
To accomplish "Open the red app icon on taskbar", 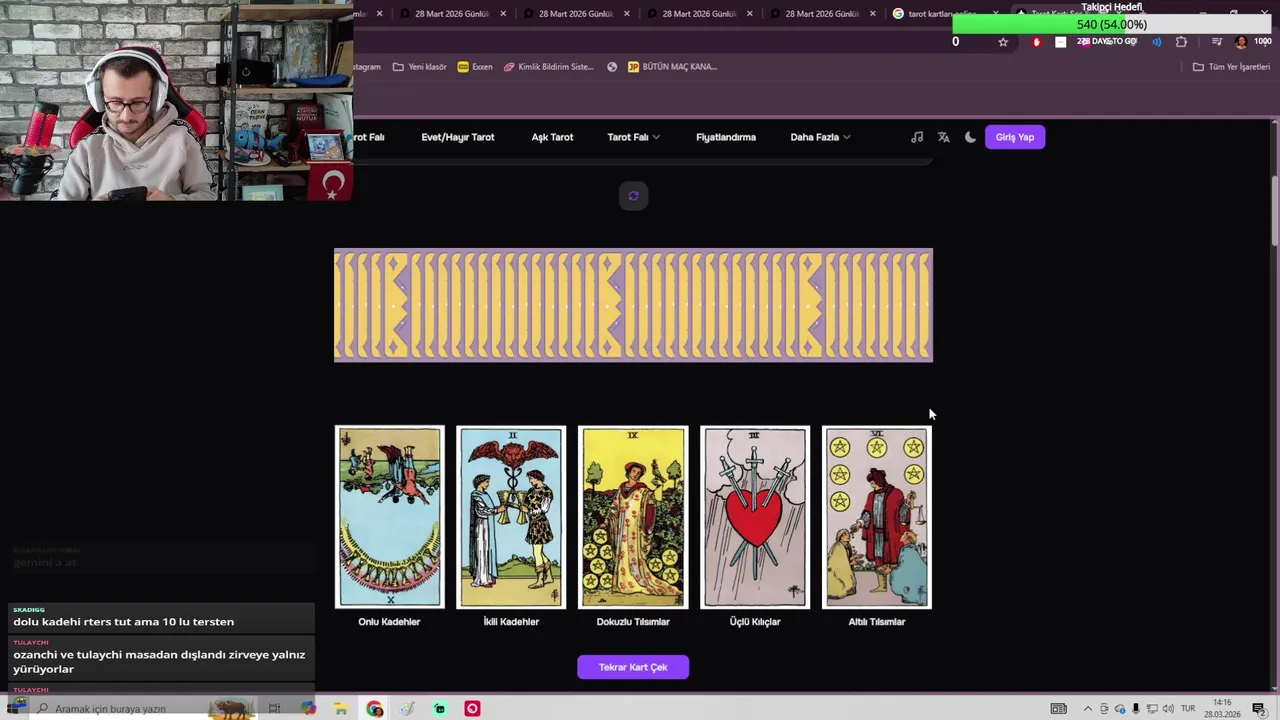I will [x=472, y=709].
